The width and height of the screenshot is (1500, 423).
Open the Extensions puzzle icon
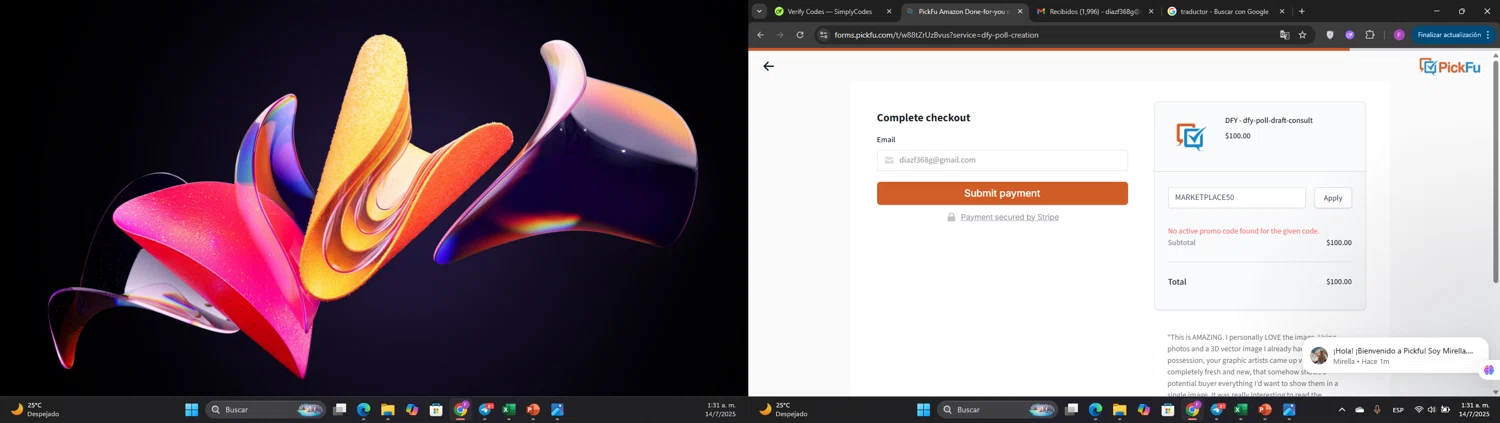tap(1370, 35)
